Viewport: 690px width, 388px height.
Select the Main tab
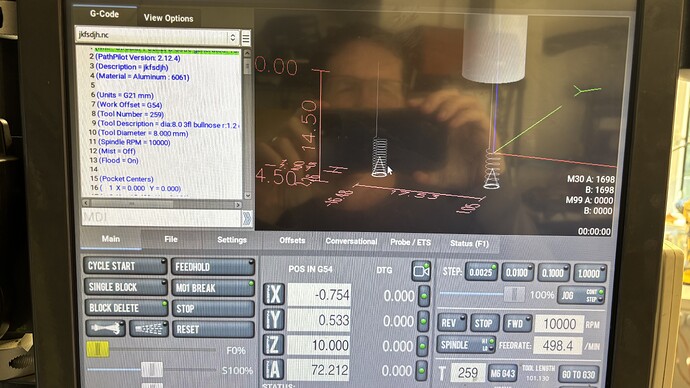[x=111, y=239]
